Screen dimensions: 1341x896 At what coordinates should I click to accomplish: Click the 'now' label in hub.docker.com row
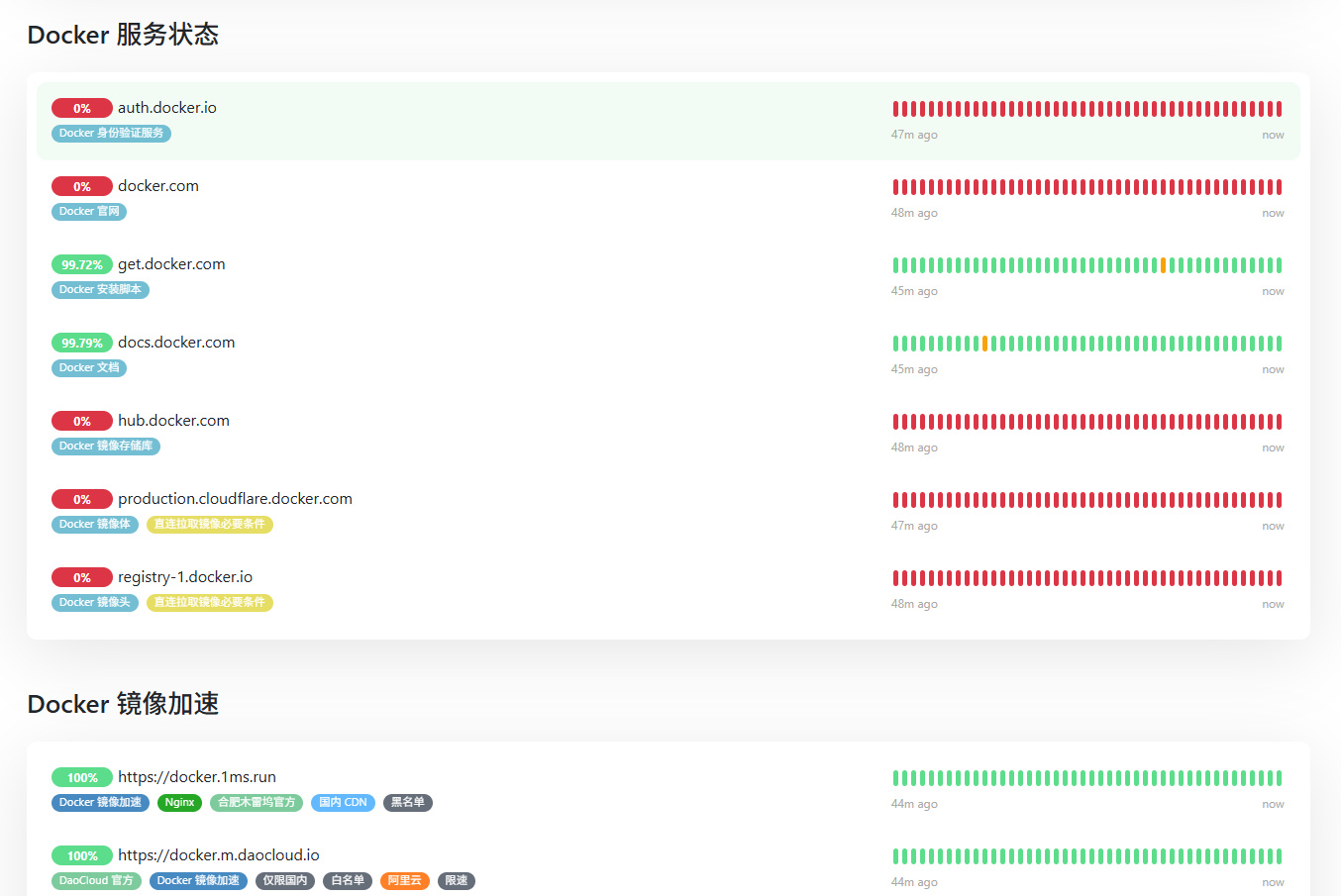[x=1273, y=448]
